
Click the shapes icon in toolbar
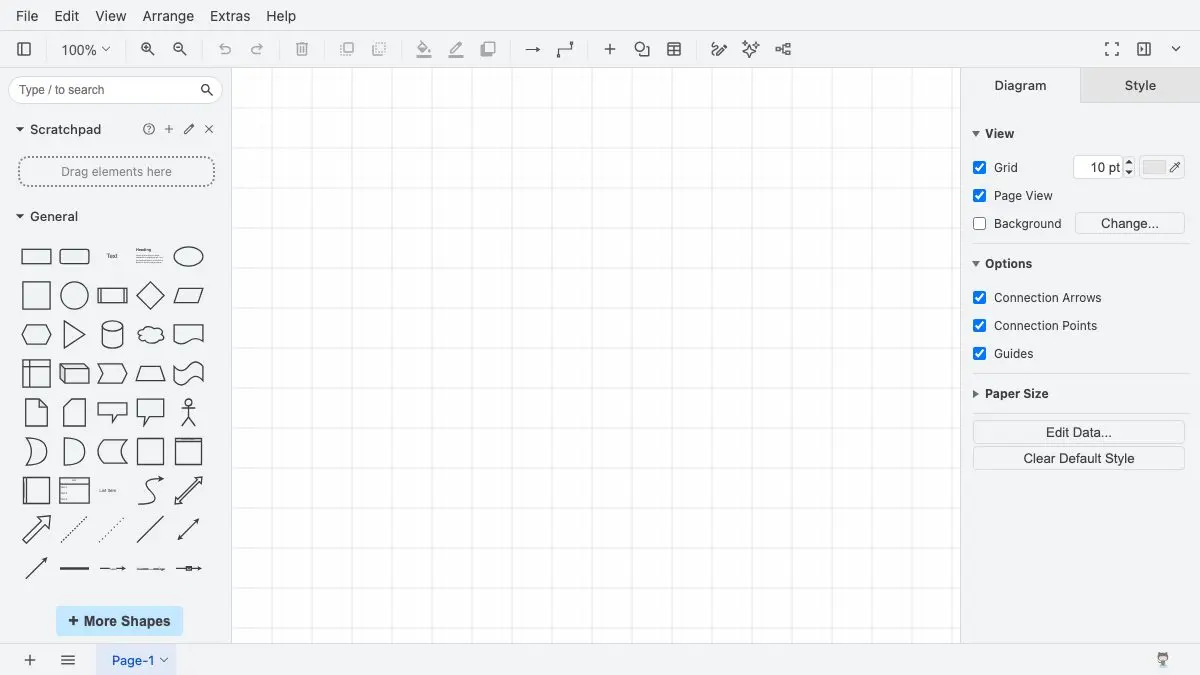642,49
